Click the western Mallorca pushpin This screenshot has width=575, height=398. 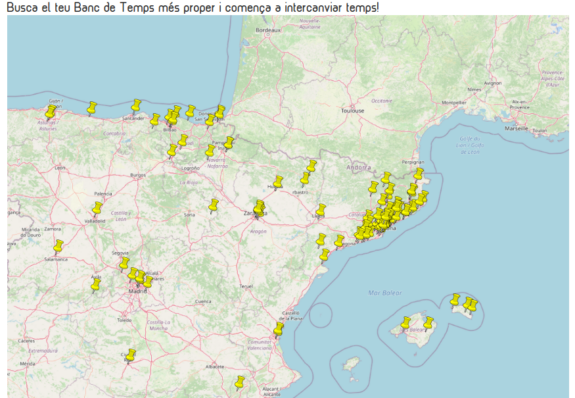[406, 324]
